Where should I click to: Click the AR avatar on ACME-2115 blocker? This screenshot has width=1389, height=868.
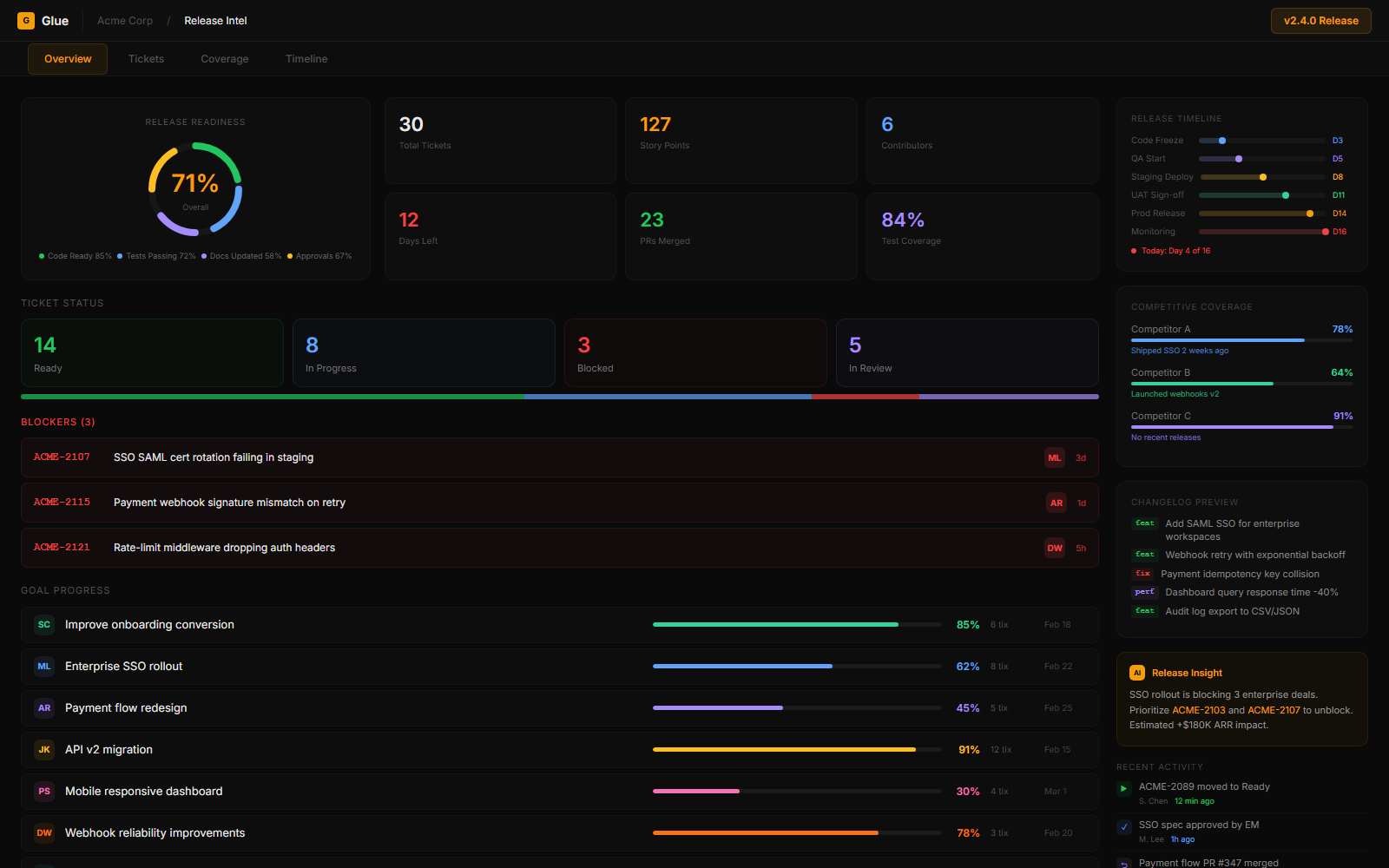[x=1056, y=503]
